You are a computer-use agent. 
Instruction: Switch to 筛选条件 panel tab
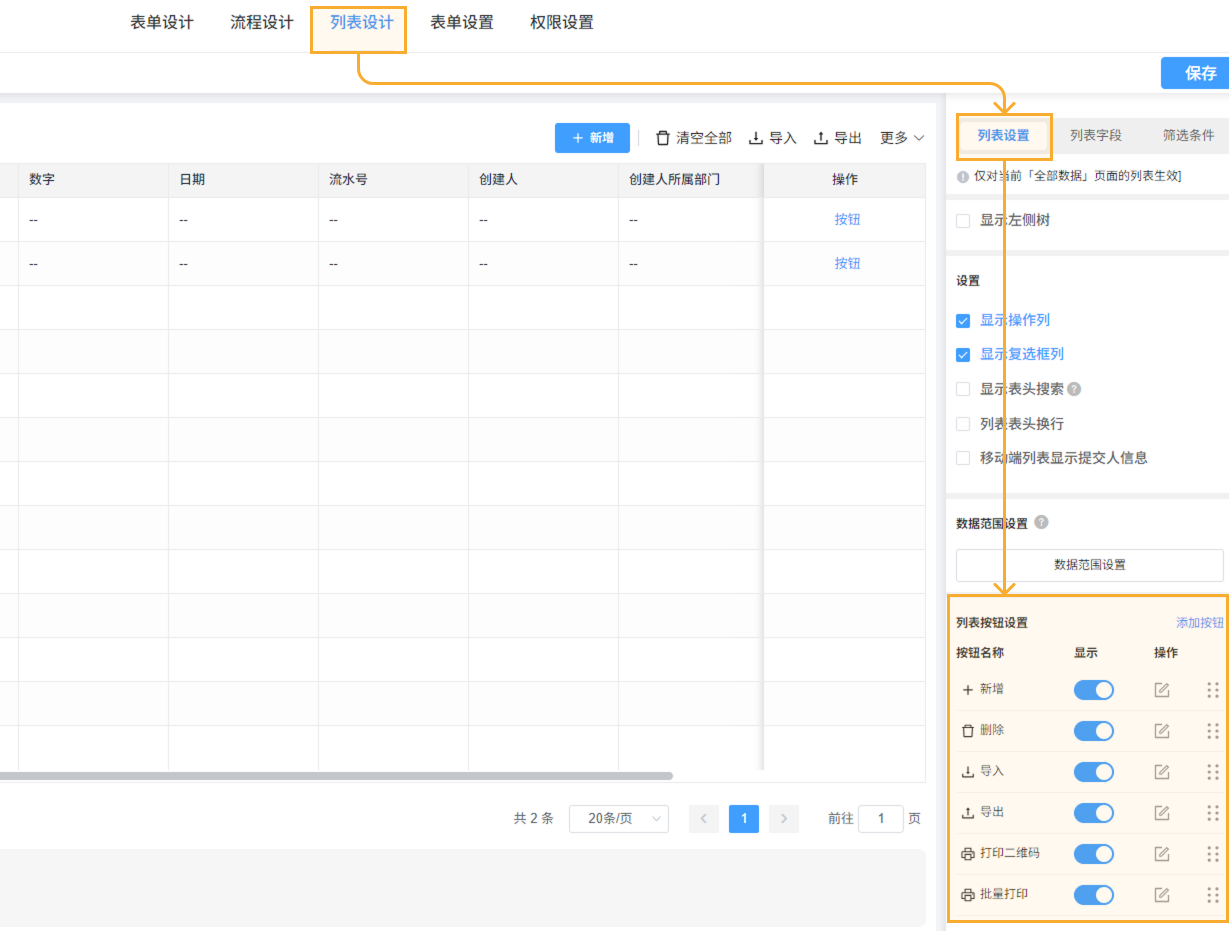click(1189, 136)
